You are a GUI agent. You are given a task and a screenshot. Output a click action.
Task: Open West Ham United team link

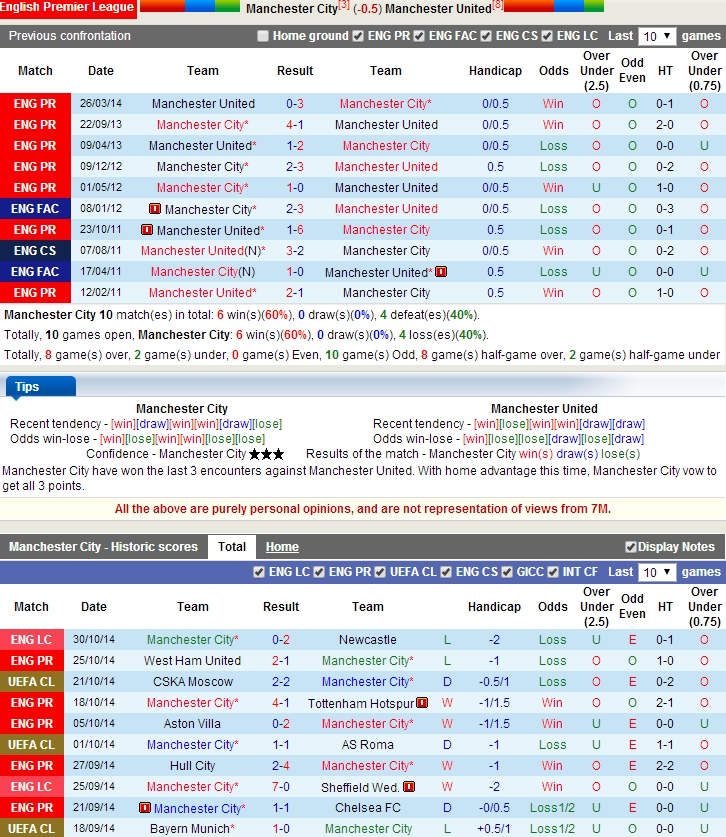[x=192, y=660]
